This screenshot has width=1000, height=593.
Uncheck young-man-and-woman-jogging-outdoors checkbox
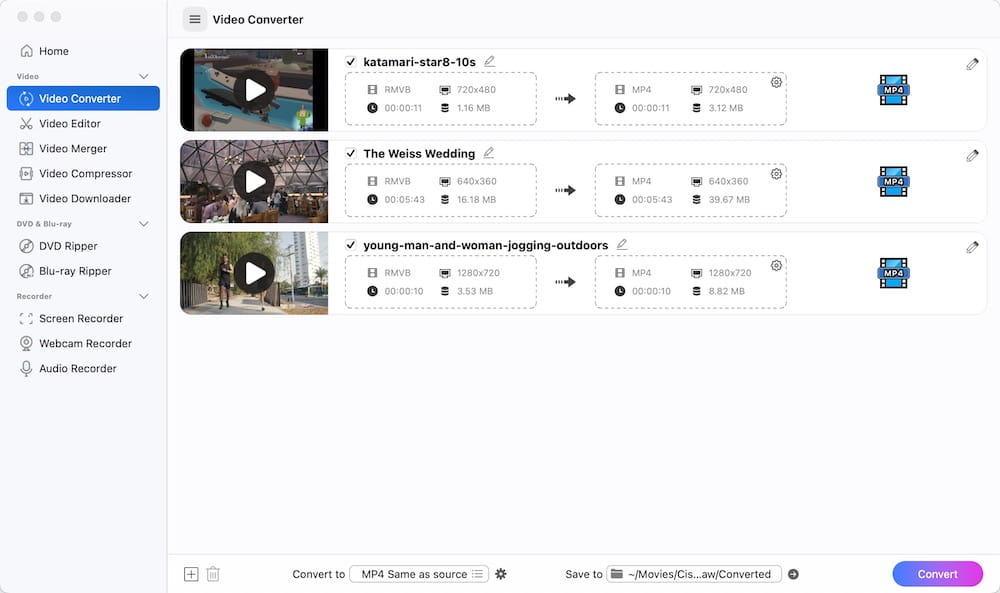350,245
